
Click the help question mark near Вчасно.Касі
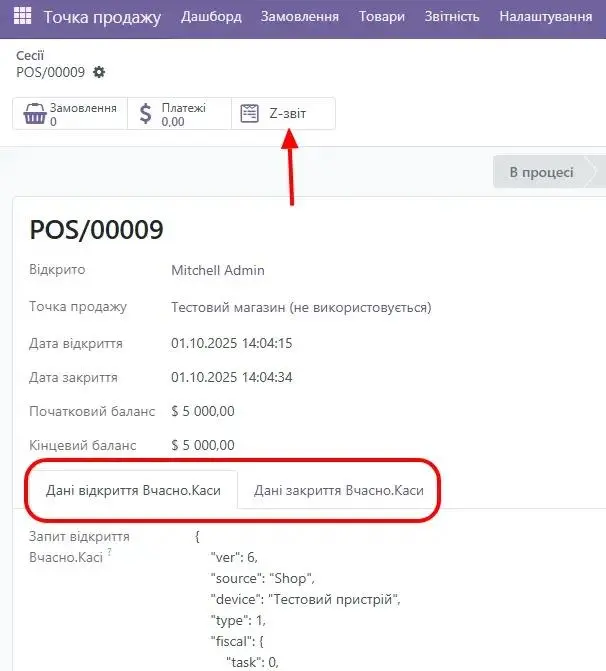pyautogui.click(x=109, y=553)
